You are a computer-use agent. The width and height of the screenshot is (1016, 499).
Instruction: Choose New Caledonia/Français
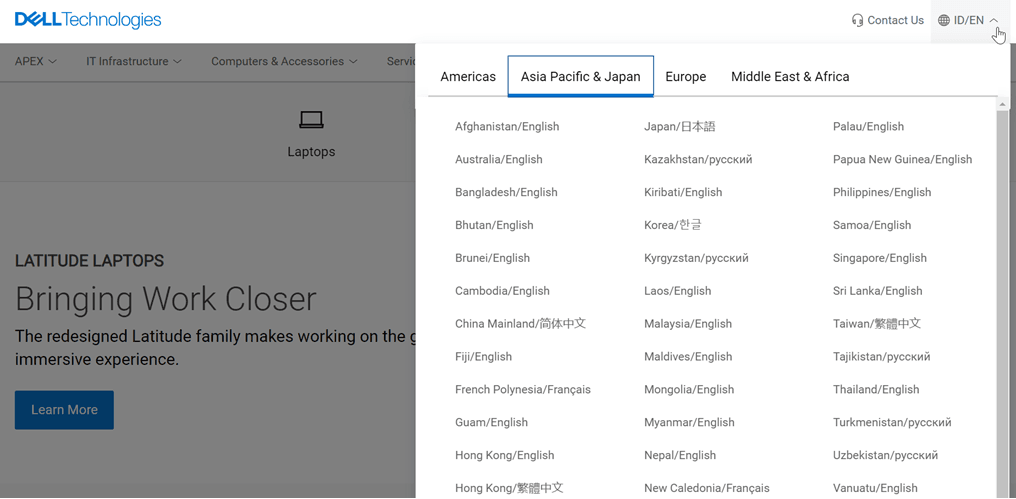click(706, 488)
